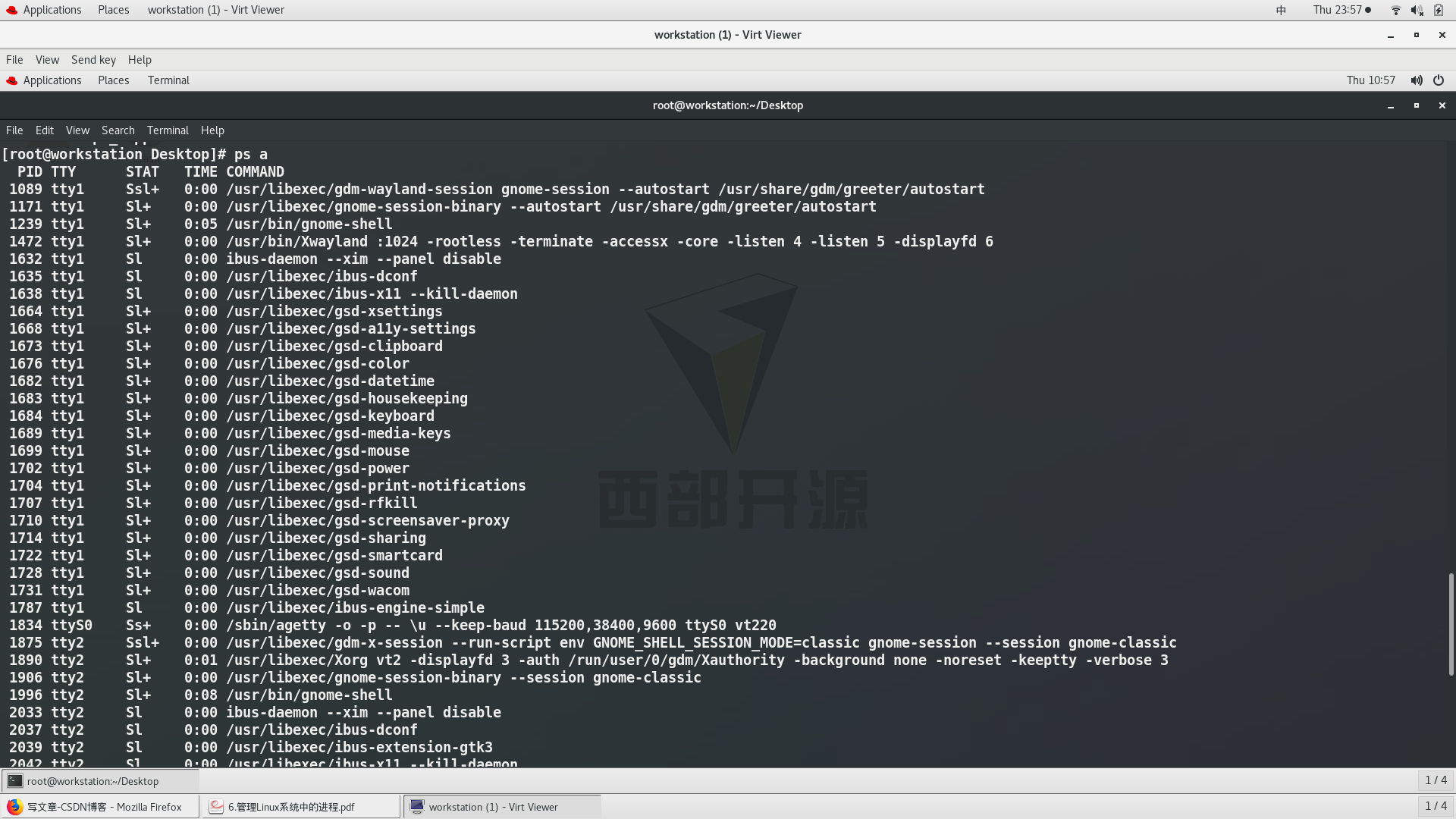Click the guest VM volume speaker icon
This screenshot has width=1456, height=819.
[x=1416, y=80]
